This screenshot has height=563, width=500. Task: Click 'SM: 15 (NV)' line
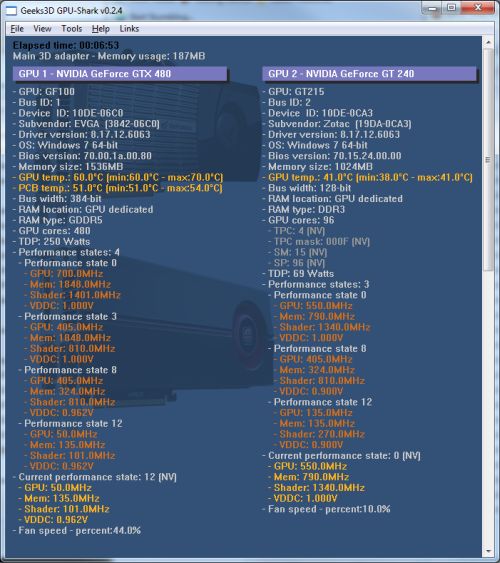(298, 252)
